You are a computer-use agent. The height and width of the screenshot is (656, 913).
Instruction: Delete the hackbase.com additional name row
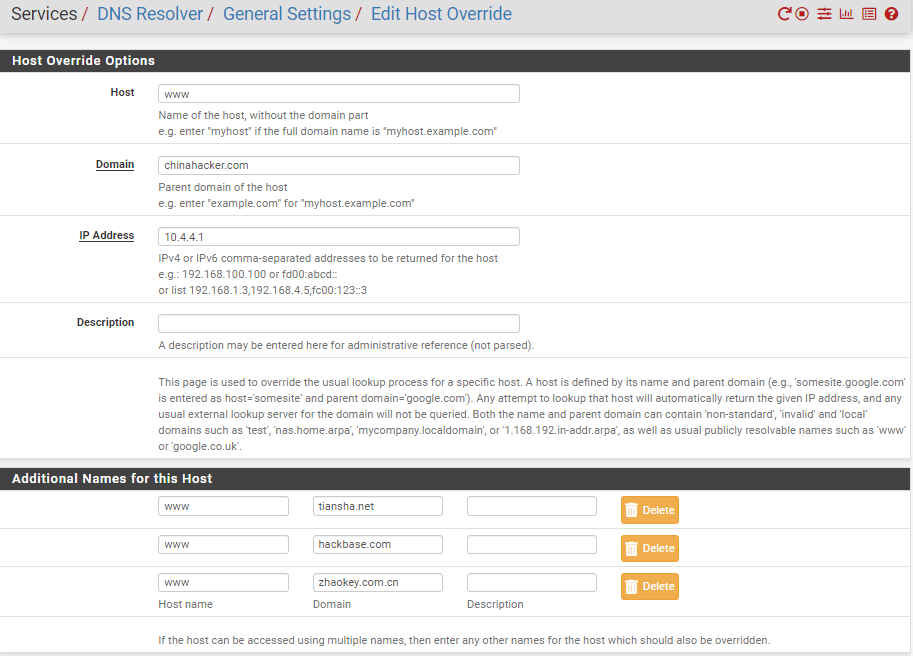649,548
